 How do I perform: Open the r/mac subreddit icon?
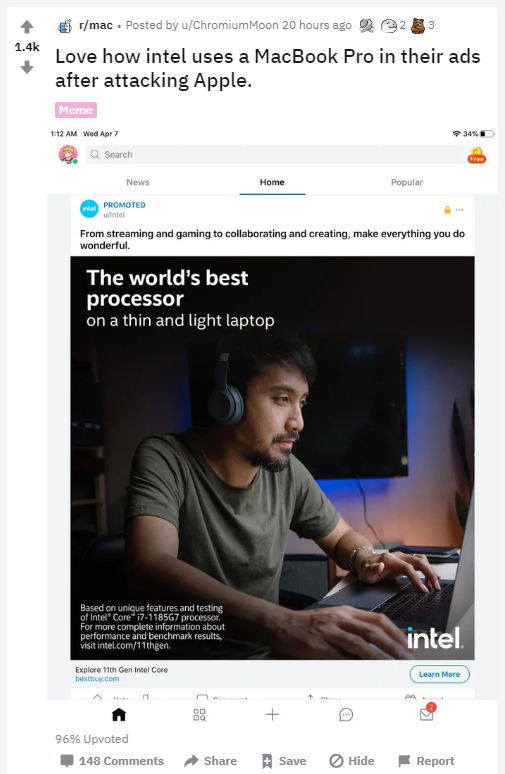(x=65, y=26)
